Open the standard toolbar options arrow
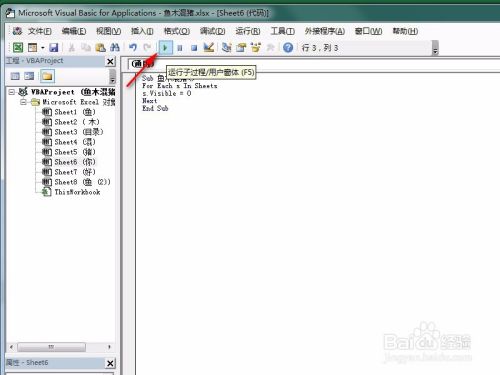The image size is (500, 375). click(435, 48)
